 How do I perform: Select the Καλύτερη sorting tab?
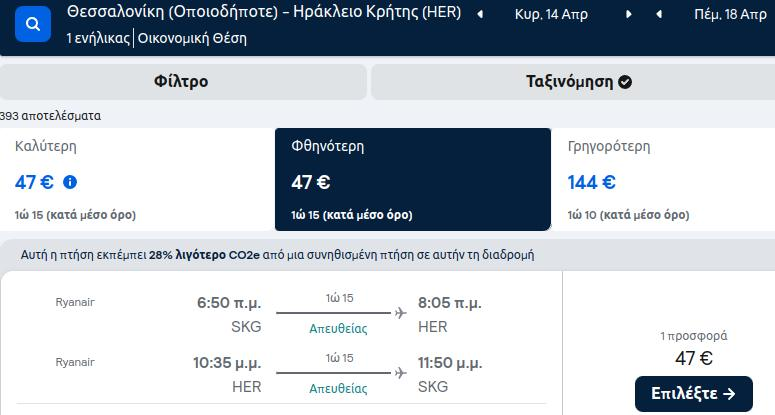point(137,179)
